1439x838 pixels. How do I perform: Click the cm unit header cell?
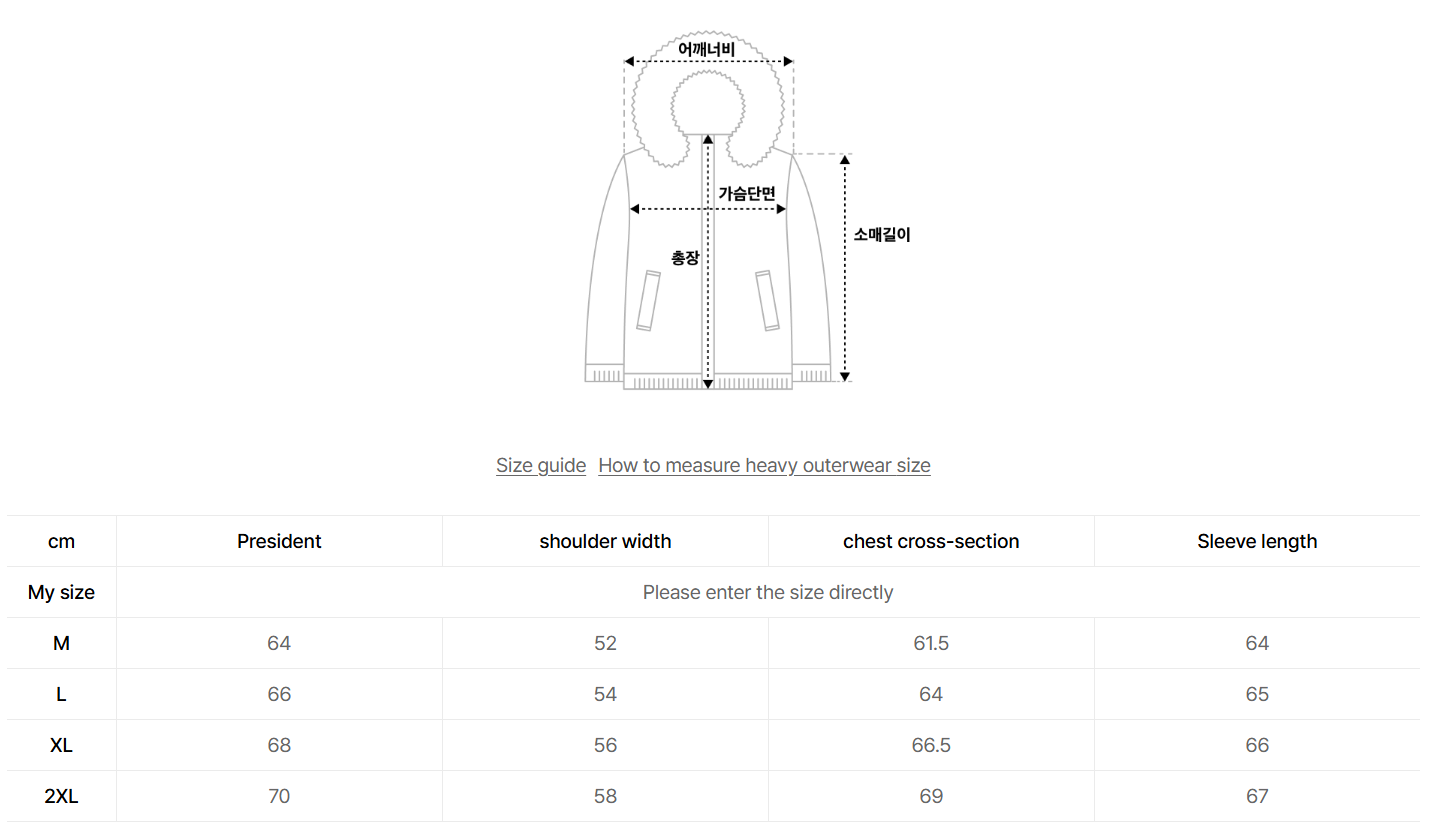pyautogui.click(x=61, y=541)
